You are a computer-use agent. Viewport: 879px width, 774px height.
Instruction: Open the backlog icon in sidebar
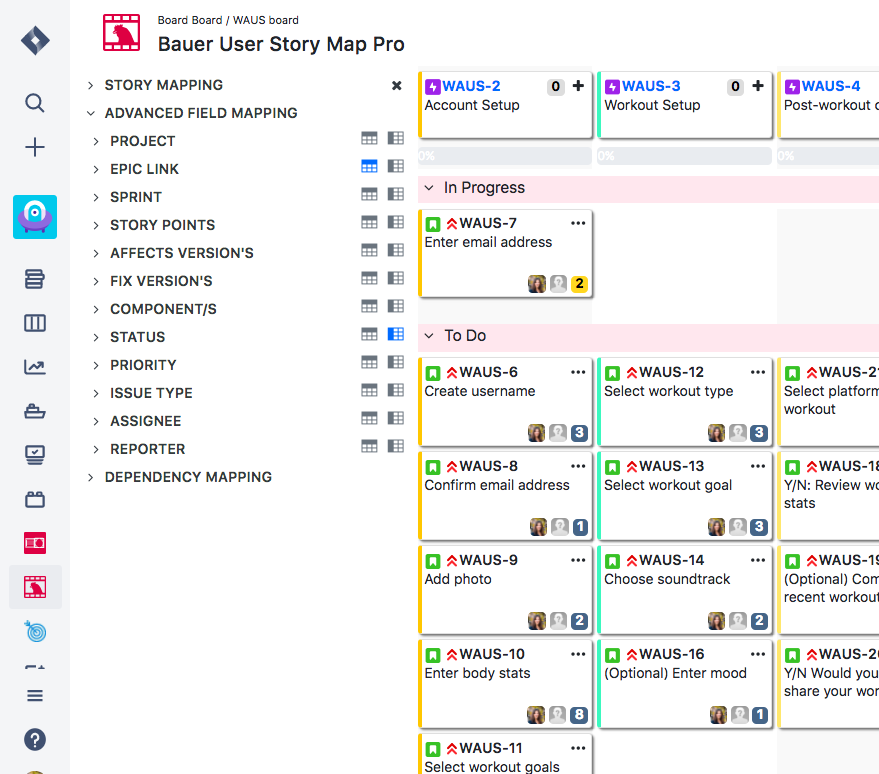click(x=35, y=279)
